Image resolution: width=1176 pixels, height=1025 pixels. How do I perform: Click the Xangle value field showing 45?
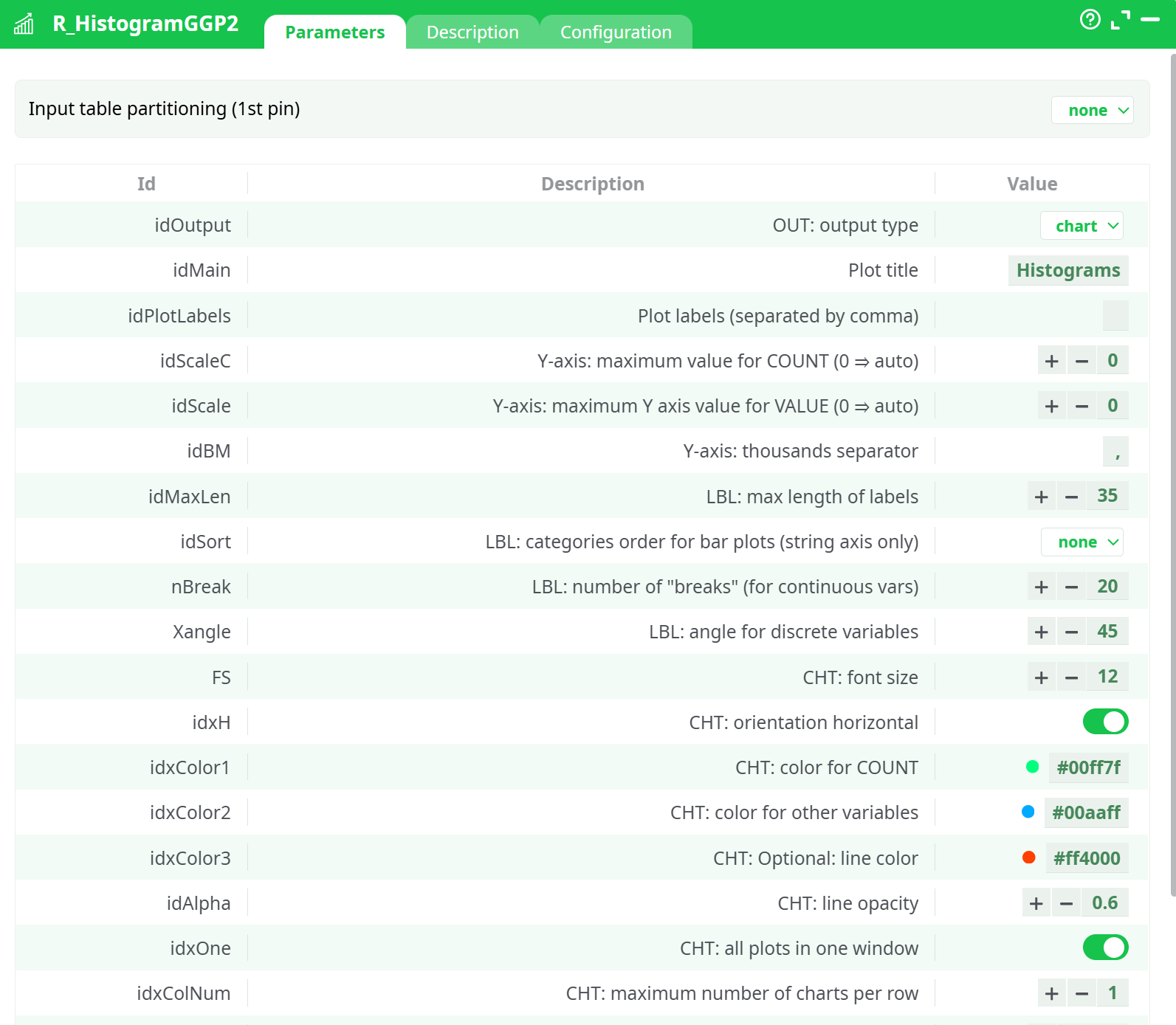pos(1107,632)
